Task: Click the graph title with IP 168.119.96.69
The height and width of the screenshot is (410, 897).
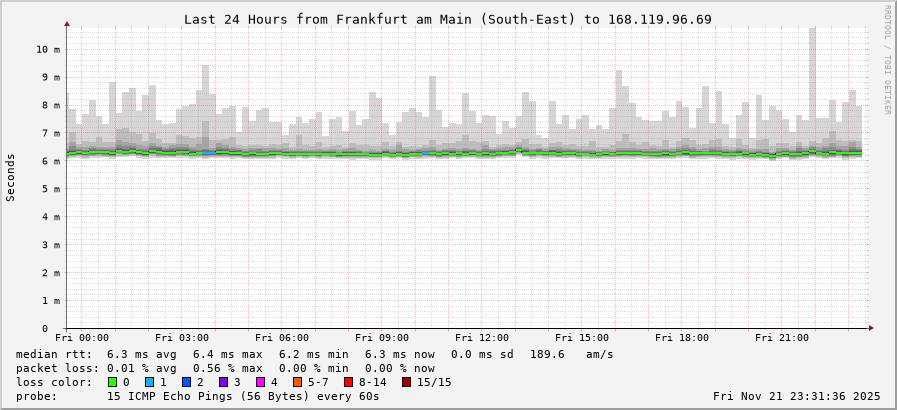Action: point(448,19)
